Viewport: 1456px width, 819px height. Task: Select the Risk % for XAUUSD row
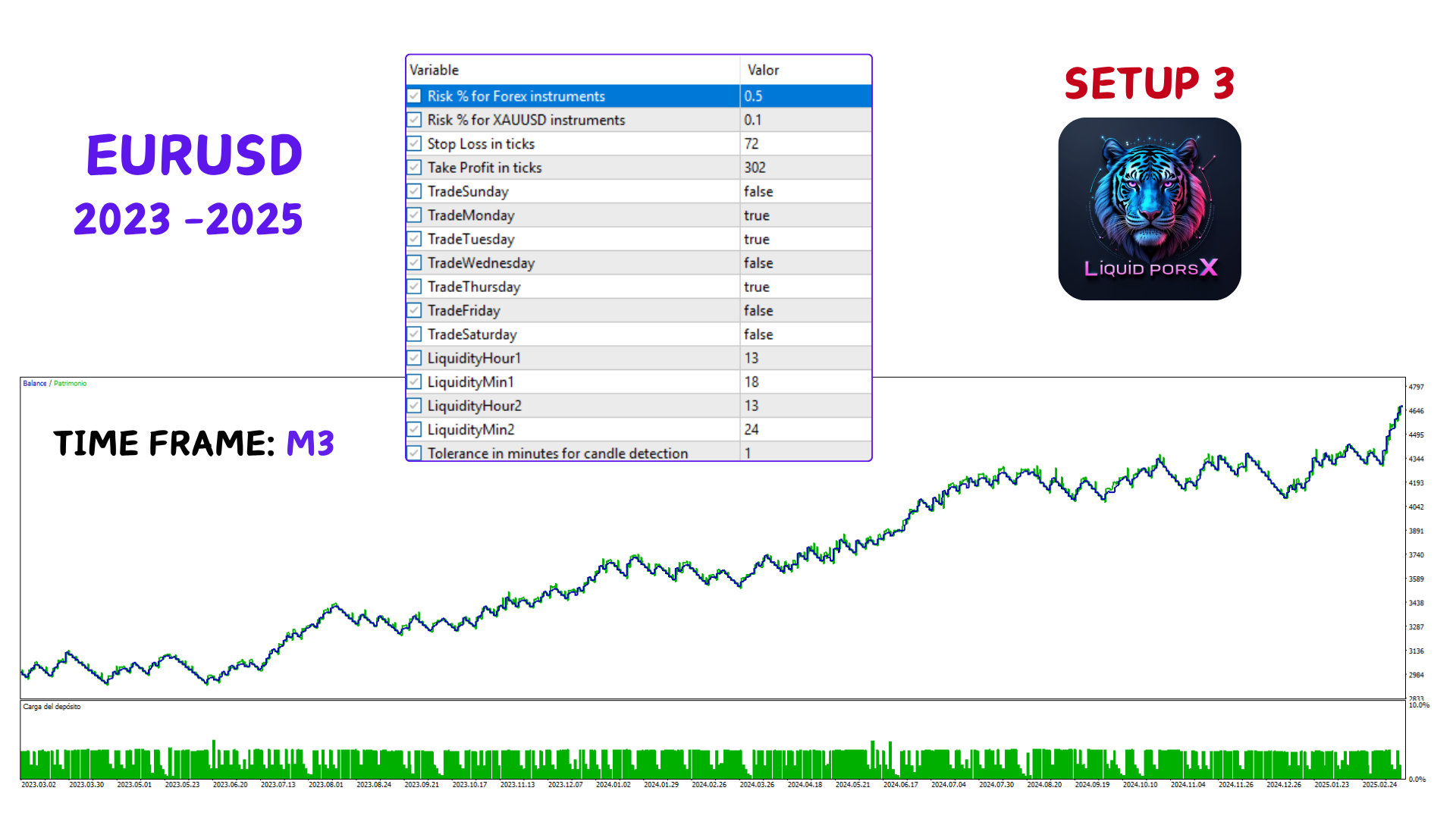(x=526, y=120)
